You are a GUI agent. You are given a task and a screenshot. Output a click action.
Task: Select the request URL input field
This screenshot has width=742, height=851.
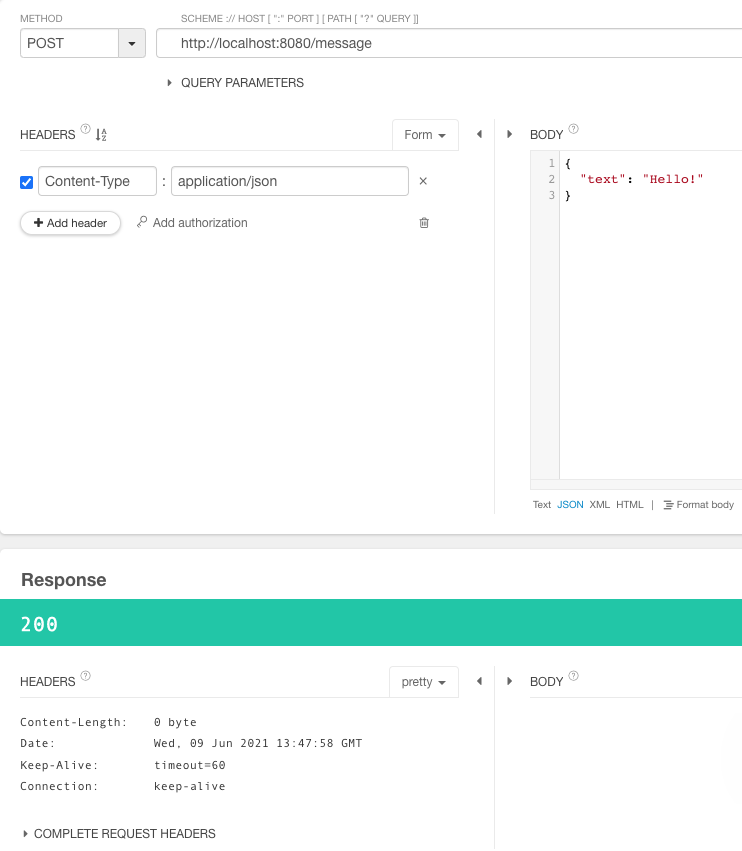pos(400,43)
